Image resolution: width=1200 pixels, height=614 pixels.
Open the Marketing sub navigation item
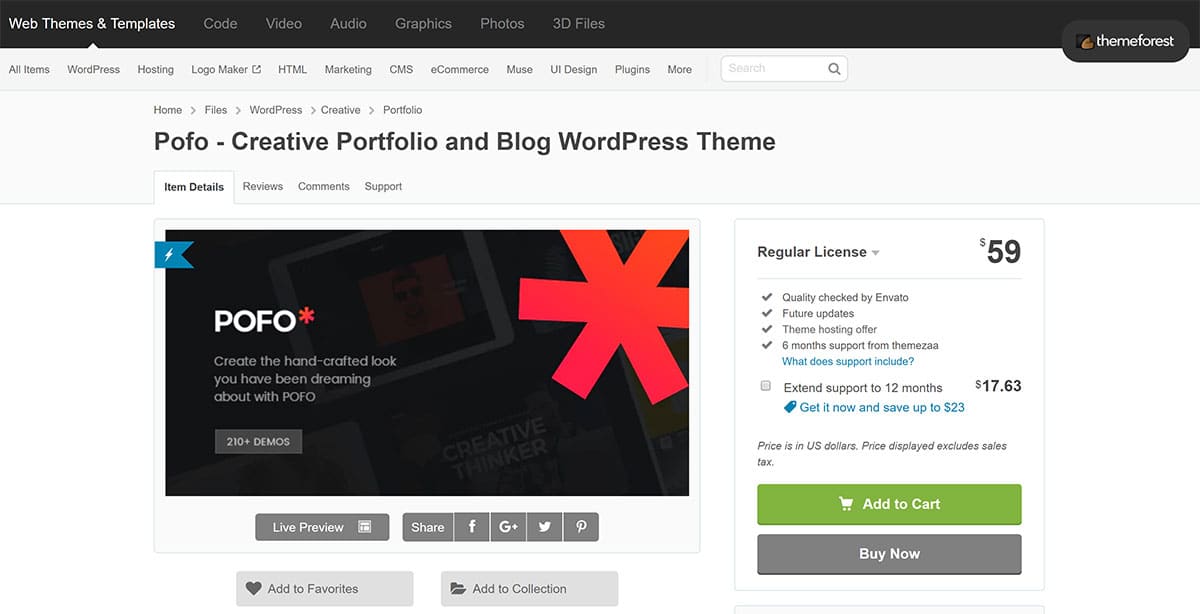(348, 69)
